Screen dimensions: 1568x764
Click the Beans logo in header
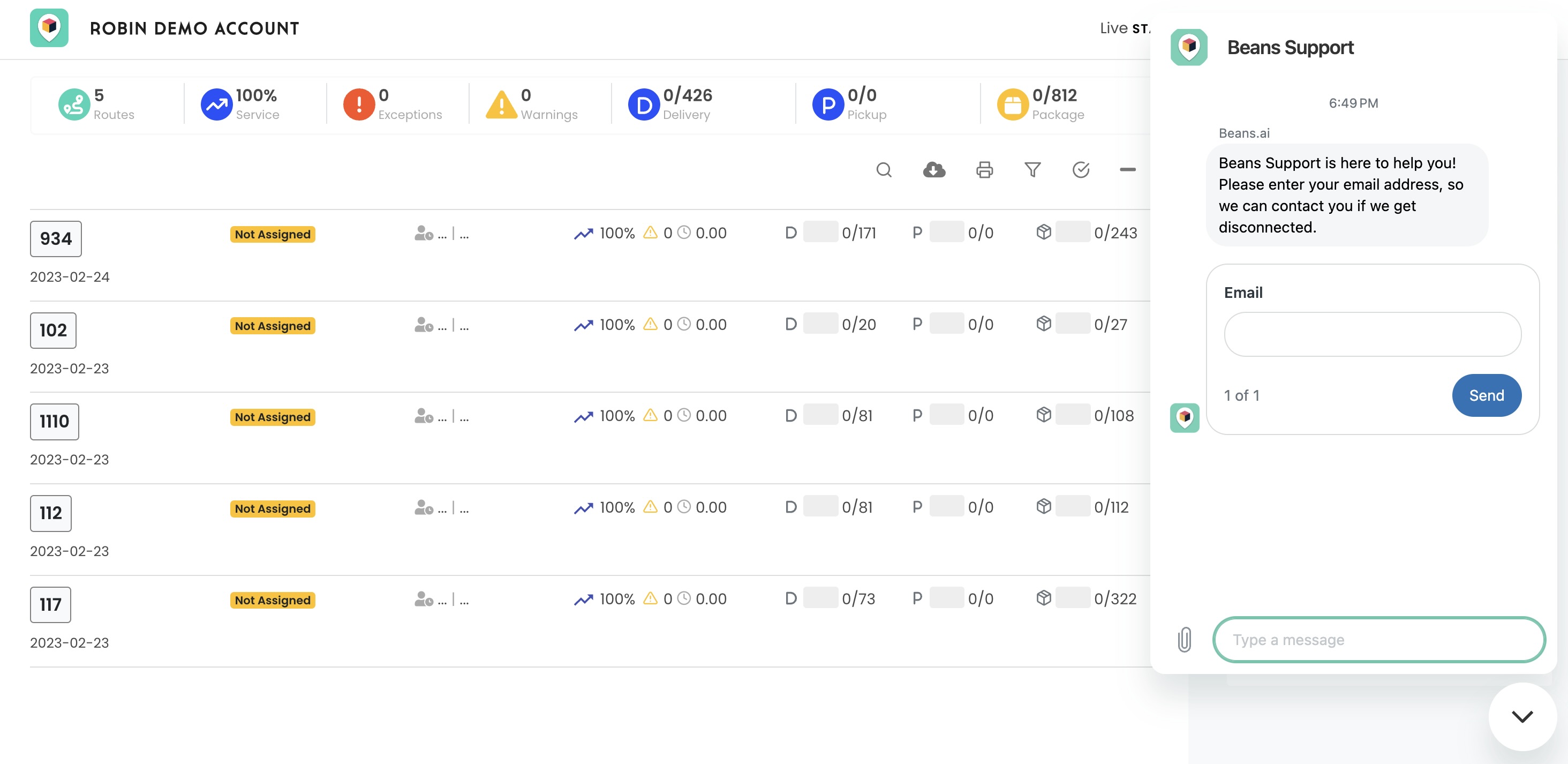[x=49, y=28]
